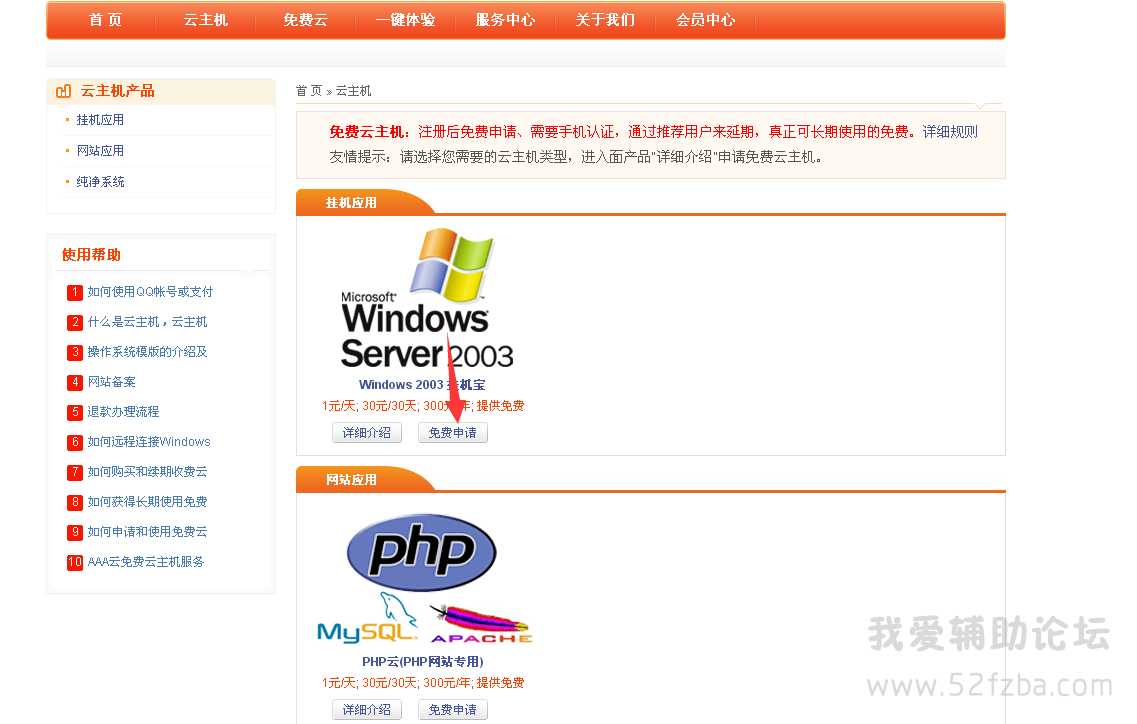Click the PHP logo image

click(421, 552)
